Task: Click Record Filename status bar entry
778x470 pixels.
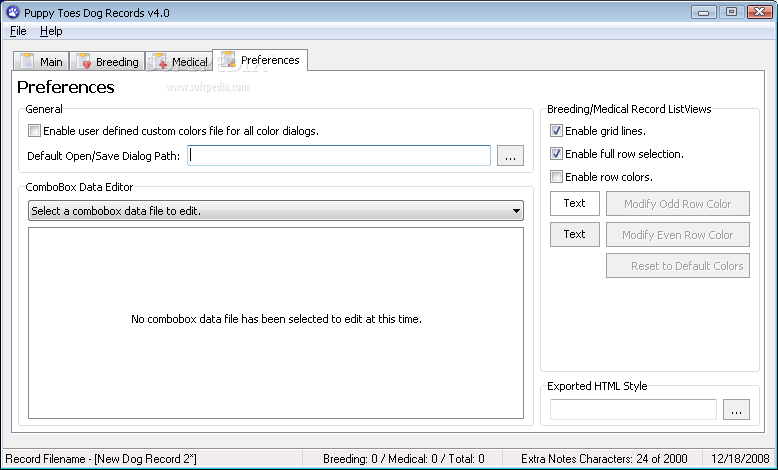Action: 101,459
